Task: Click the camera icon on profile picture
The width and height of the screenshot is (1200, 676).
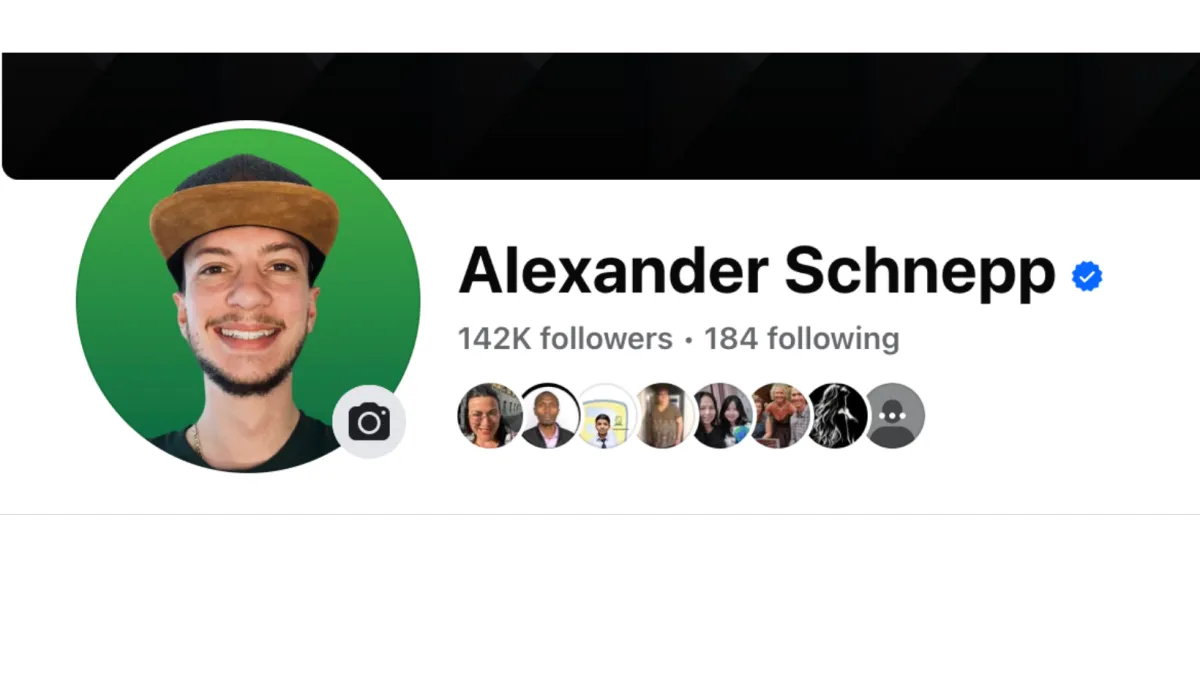Action: [x=369, y=422]
